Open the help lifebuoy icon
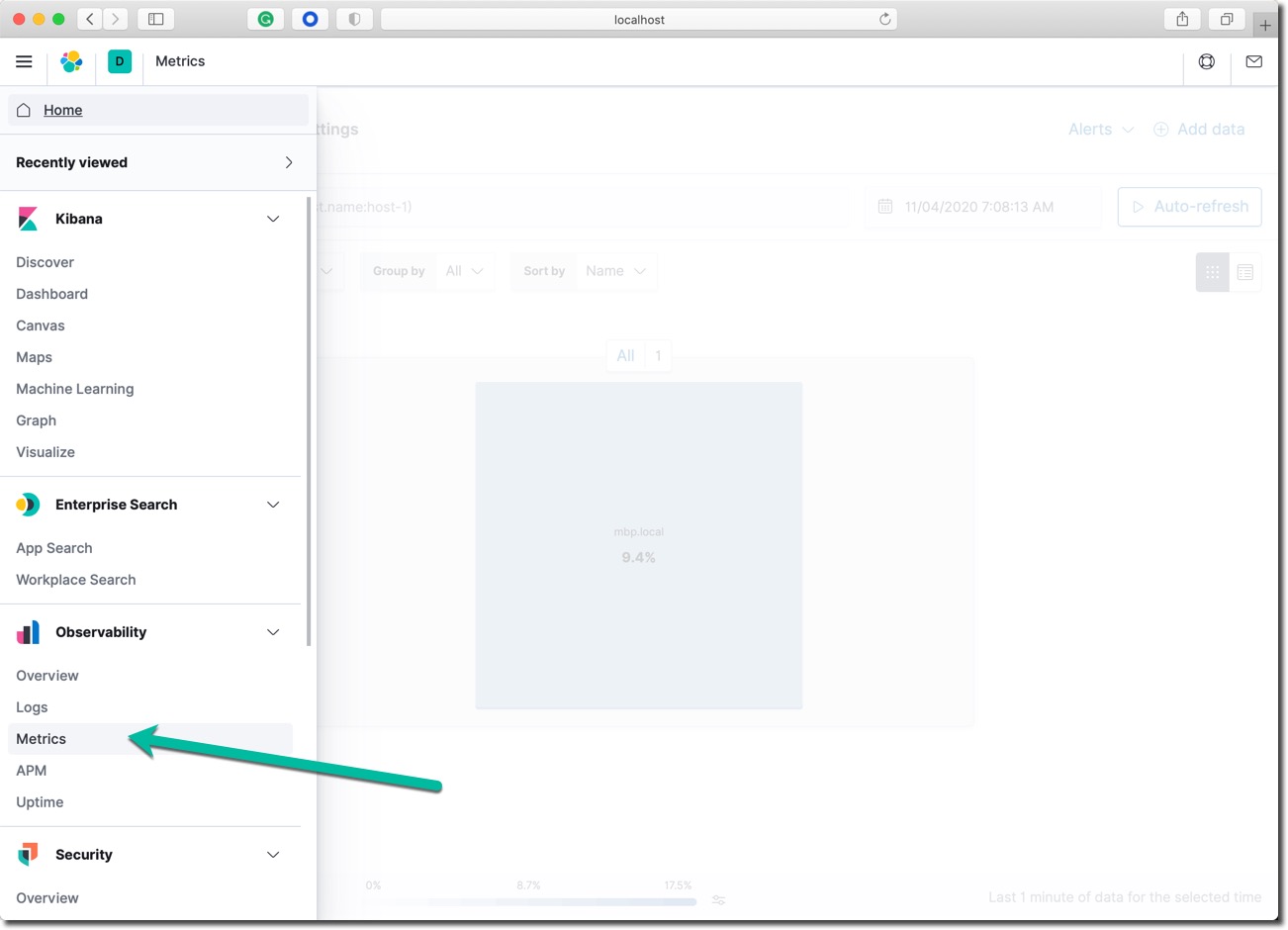The image size is (1288, 930). tap(1207, 61)
